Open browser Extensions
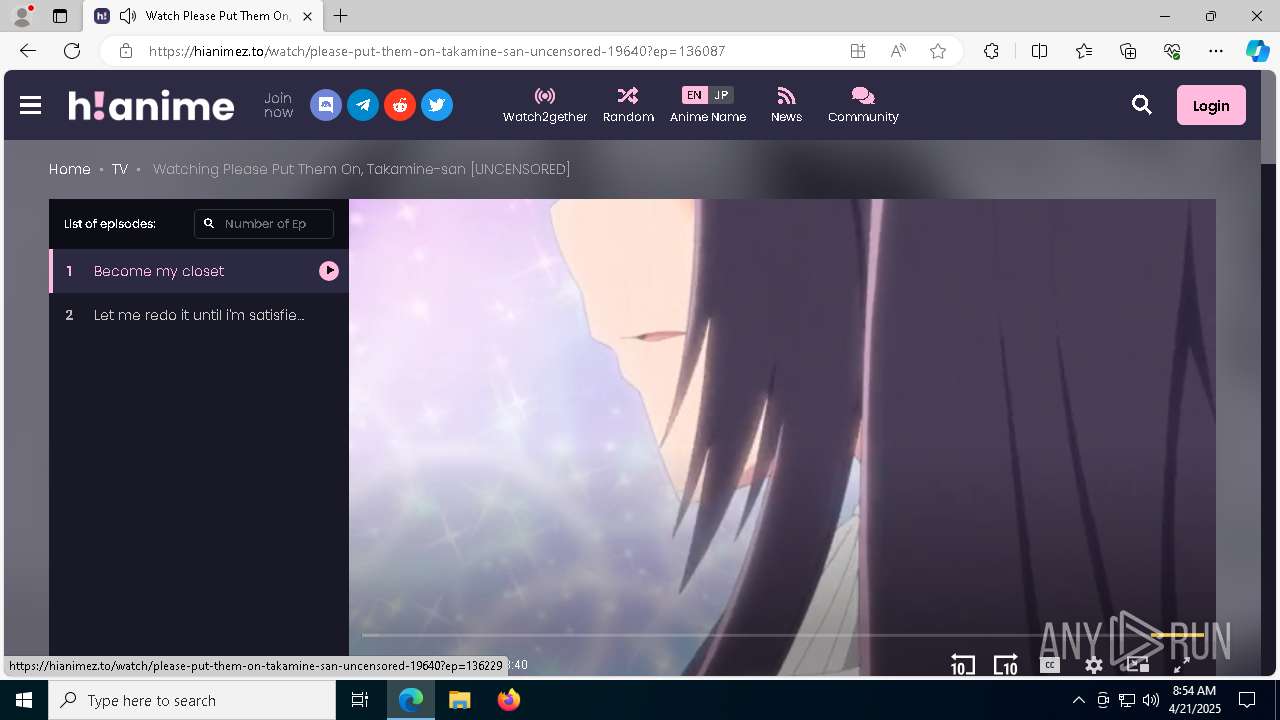This screenshot has width=1280, height=720. point(991,51)
